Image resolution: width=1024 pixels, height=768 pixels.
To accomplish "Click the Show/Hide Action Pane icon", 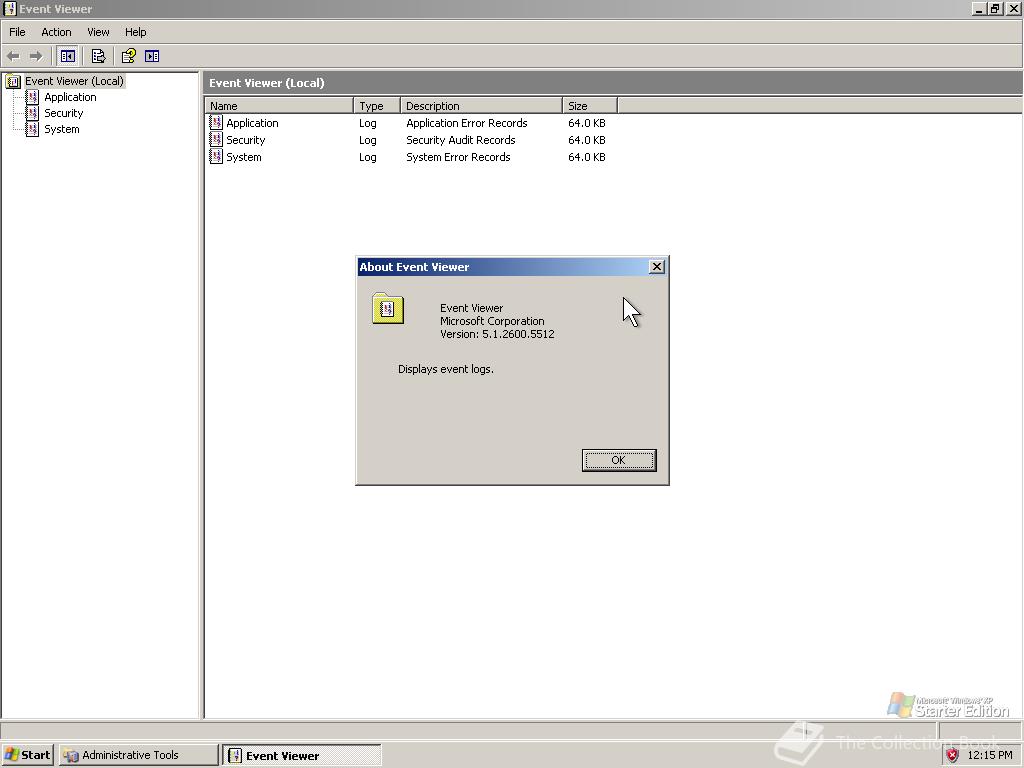I will (x=152, y=56).
